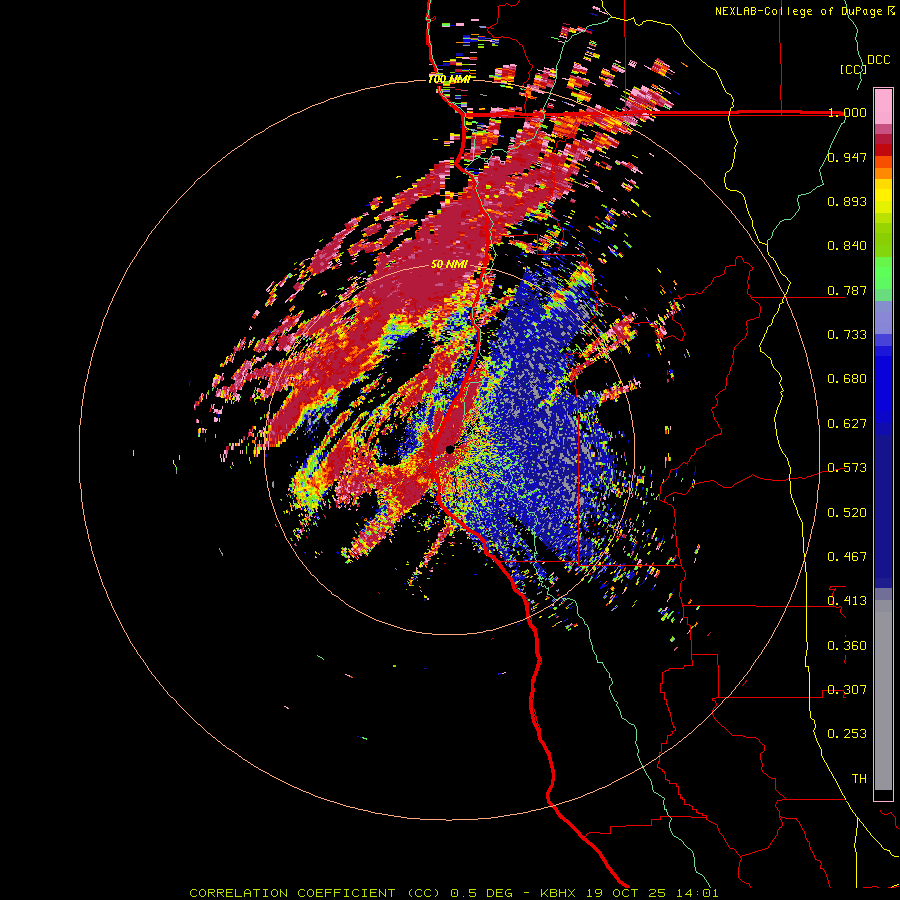Viewport: 900px width, 900px height.
Task: Click the TH threshold label
Action: click(859, 779)
